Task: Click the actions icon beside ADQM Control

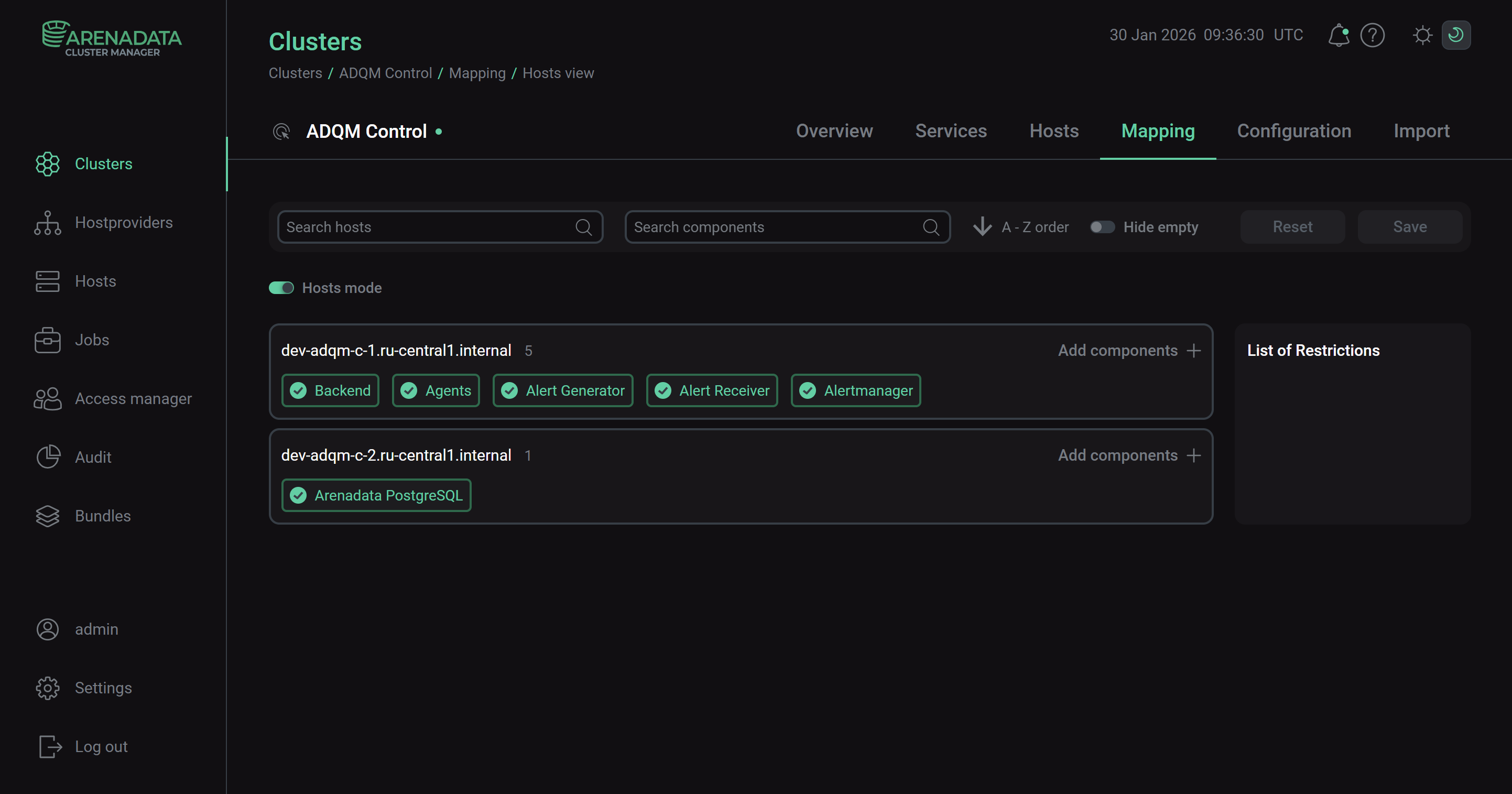Action: [x=281, y=132]
